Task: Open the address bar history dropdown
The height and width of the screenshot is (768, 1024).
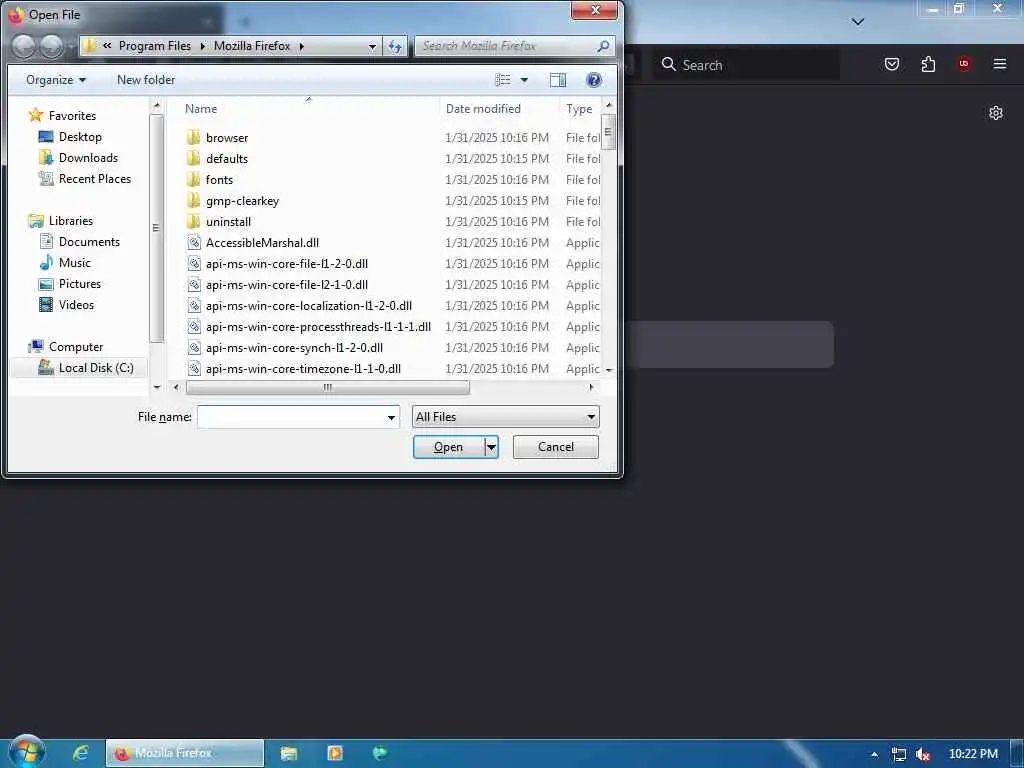Action: [372, 46]
